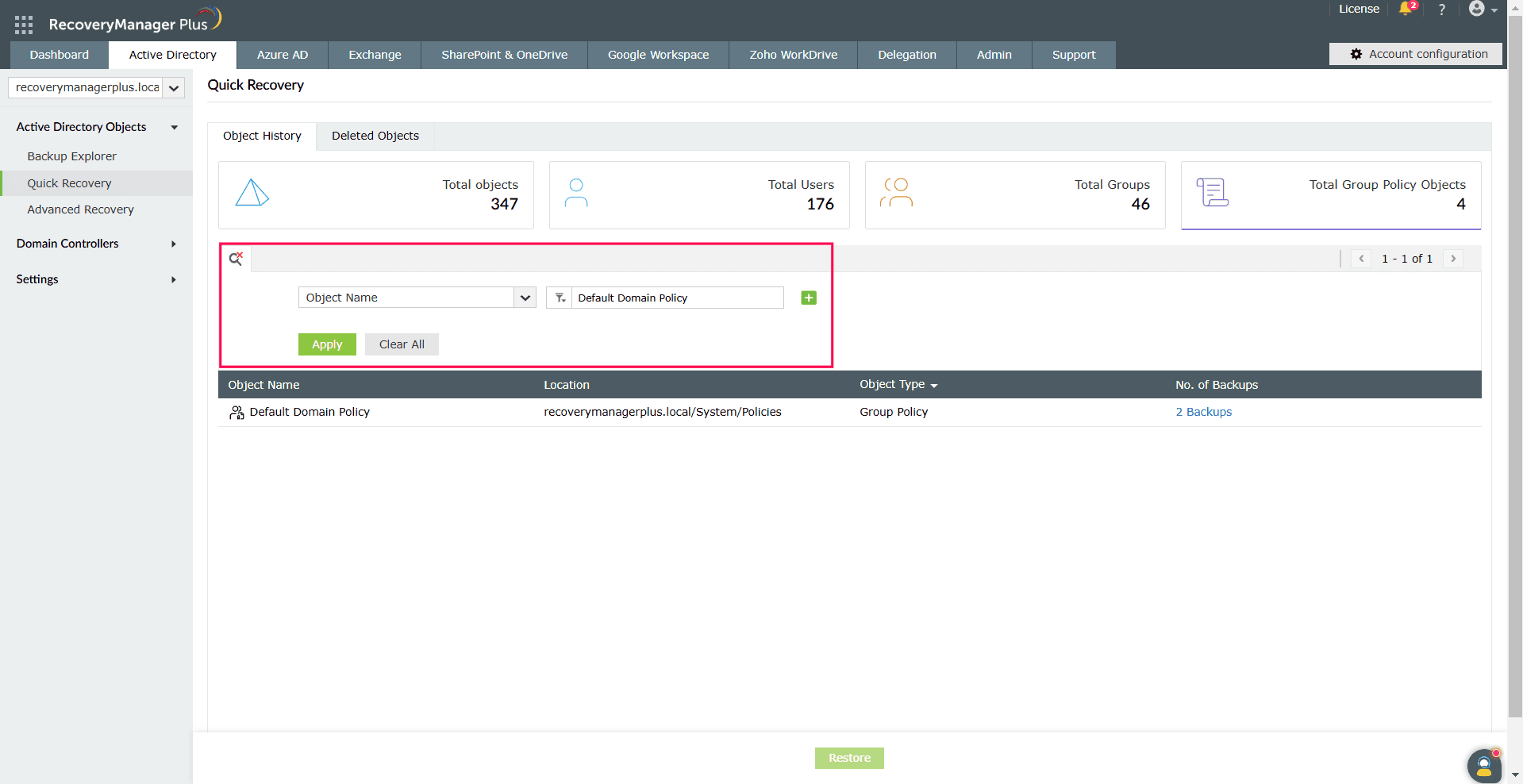Image resolution: width=1523 pixels, height=784 pixels.
Task: Click the Group Policy Objects scroll icon
Action: click(1213, 193)
